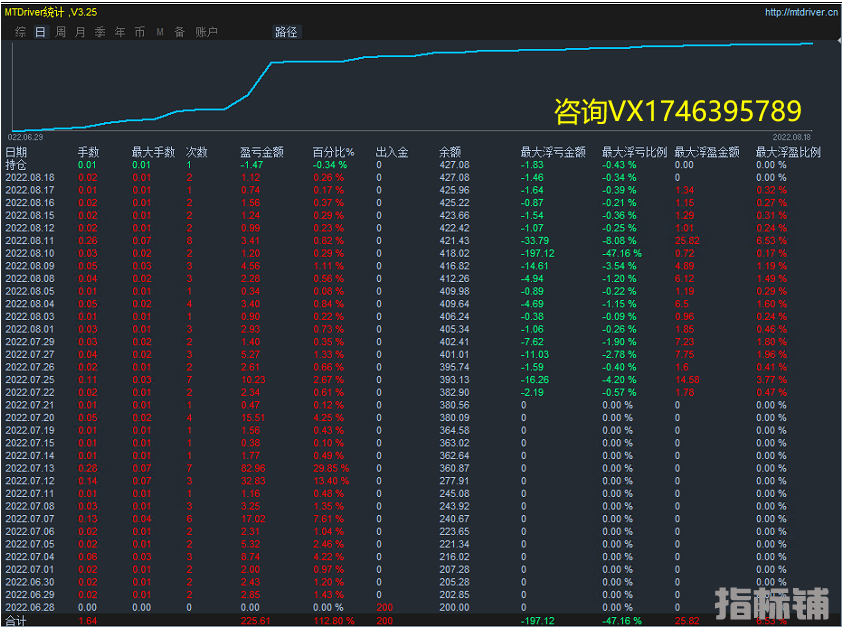Click the 百分比% column header
843x628 pixels.
click(333, 152)
